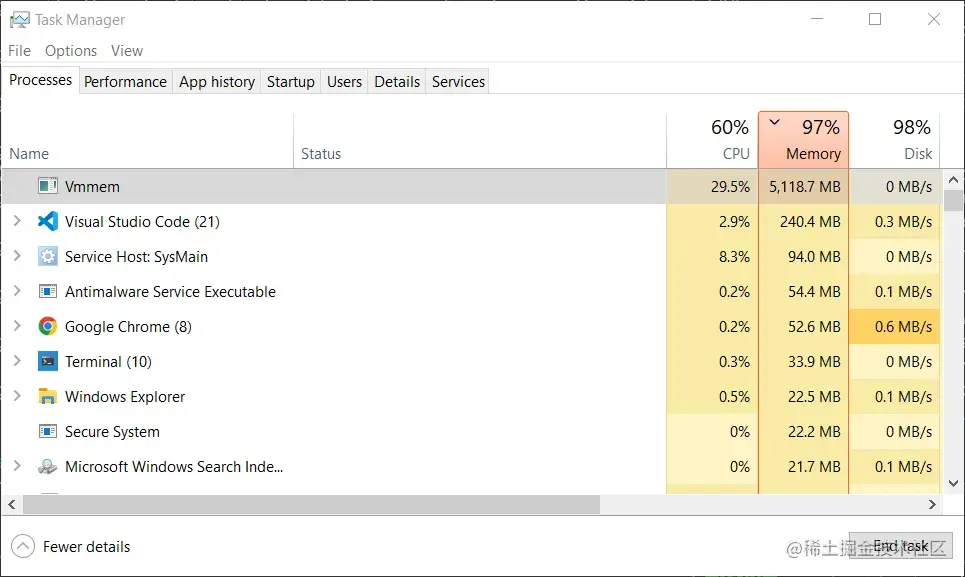Select the Processes tab

coord(41,80)
